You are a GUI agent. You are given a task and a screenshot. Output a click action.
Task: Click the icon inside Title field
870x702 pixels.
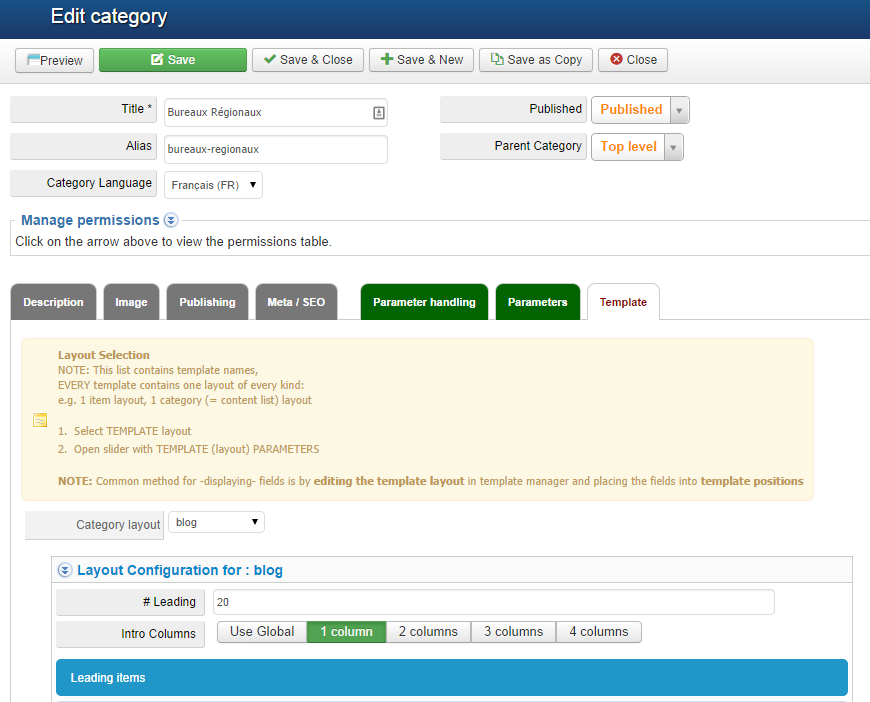pyautogui.click(x=378, y=113)
